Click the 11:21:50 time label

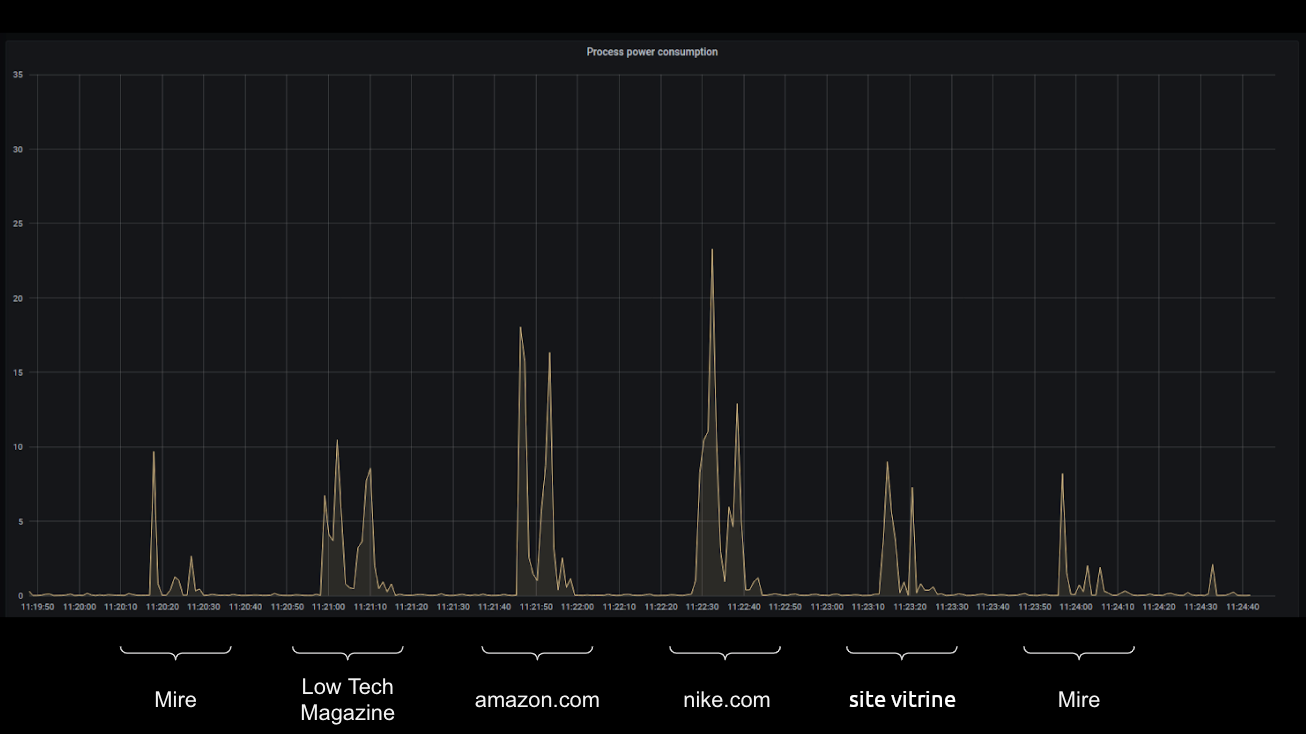(536, 606)
